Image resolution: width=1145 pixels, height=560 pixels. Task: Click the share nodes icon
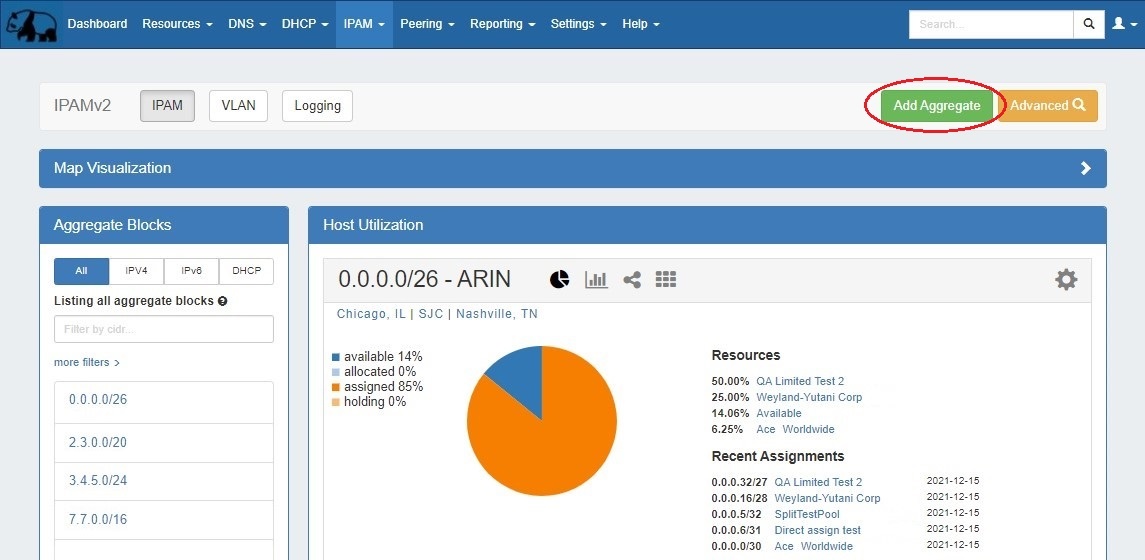coord(632,280)
